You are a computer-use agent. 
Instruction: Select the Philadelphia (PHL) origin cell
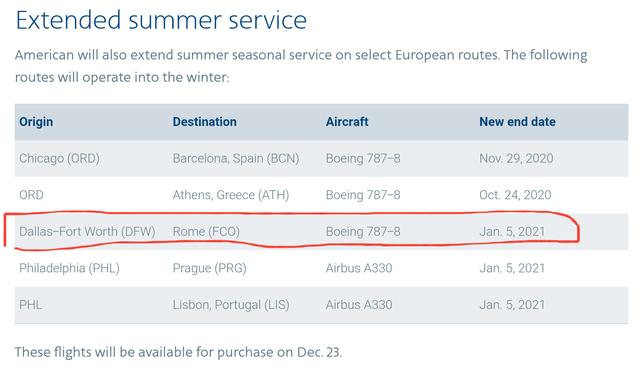coord(69,268)
